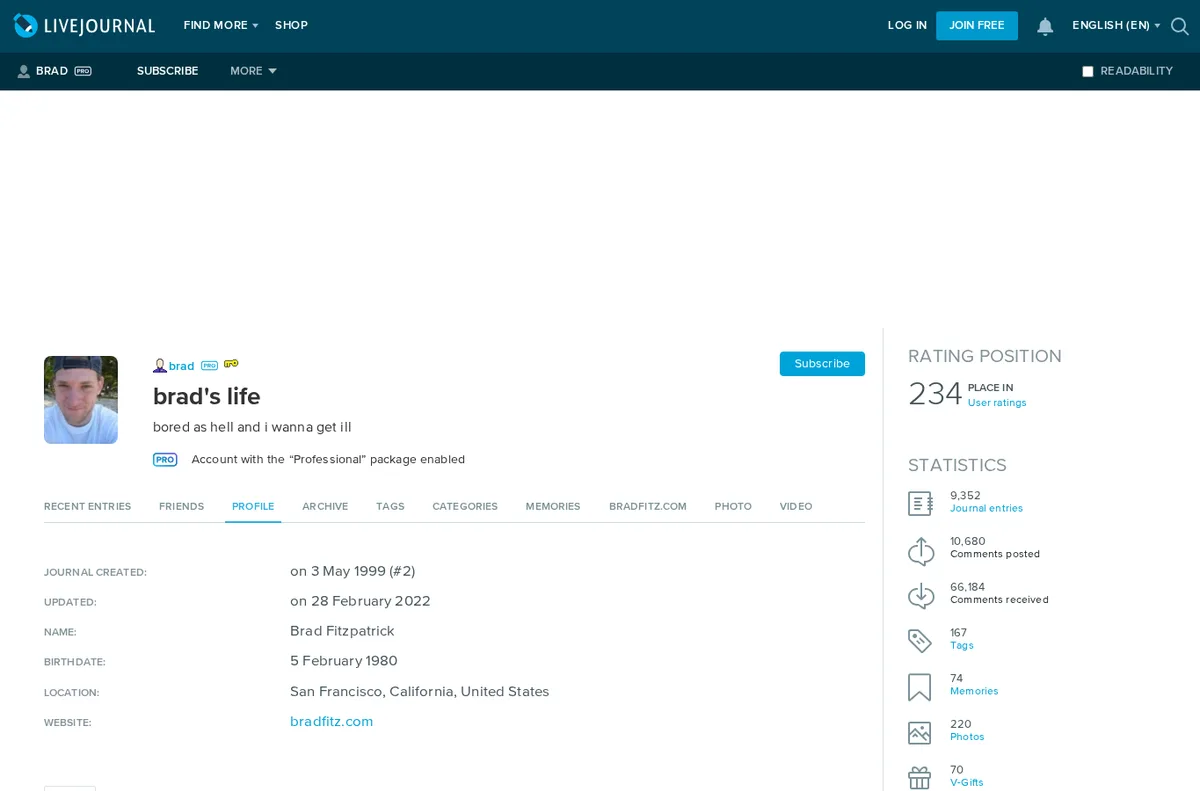The width and height of the screenshot is (1200, 791).
Task: Click the Join Free button
Action: click(x=977, y=26)
